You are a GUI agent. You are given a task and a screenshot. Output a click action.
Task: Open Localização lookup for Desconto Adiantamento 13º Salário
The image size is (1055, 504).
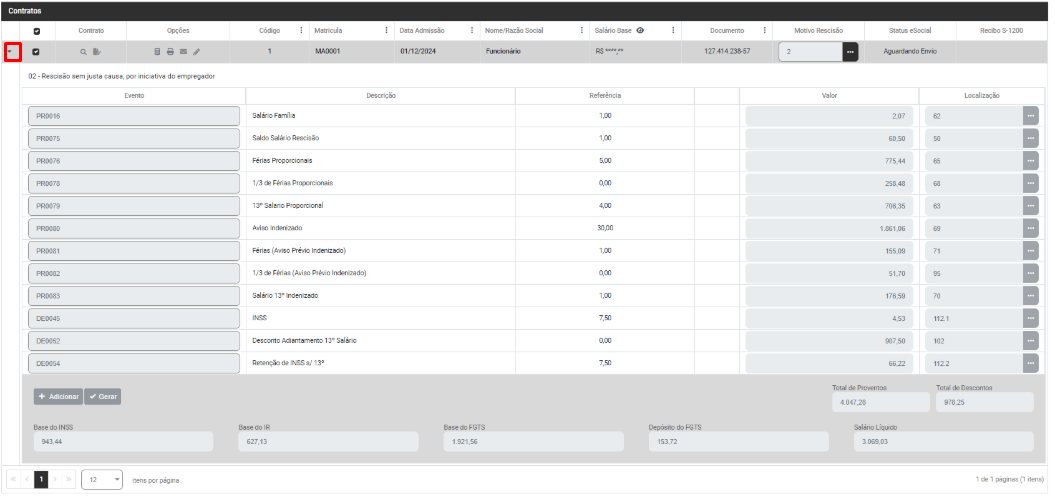point(1031,341)
